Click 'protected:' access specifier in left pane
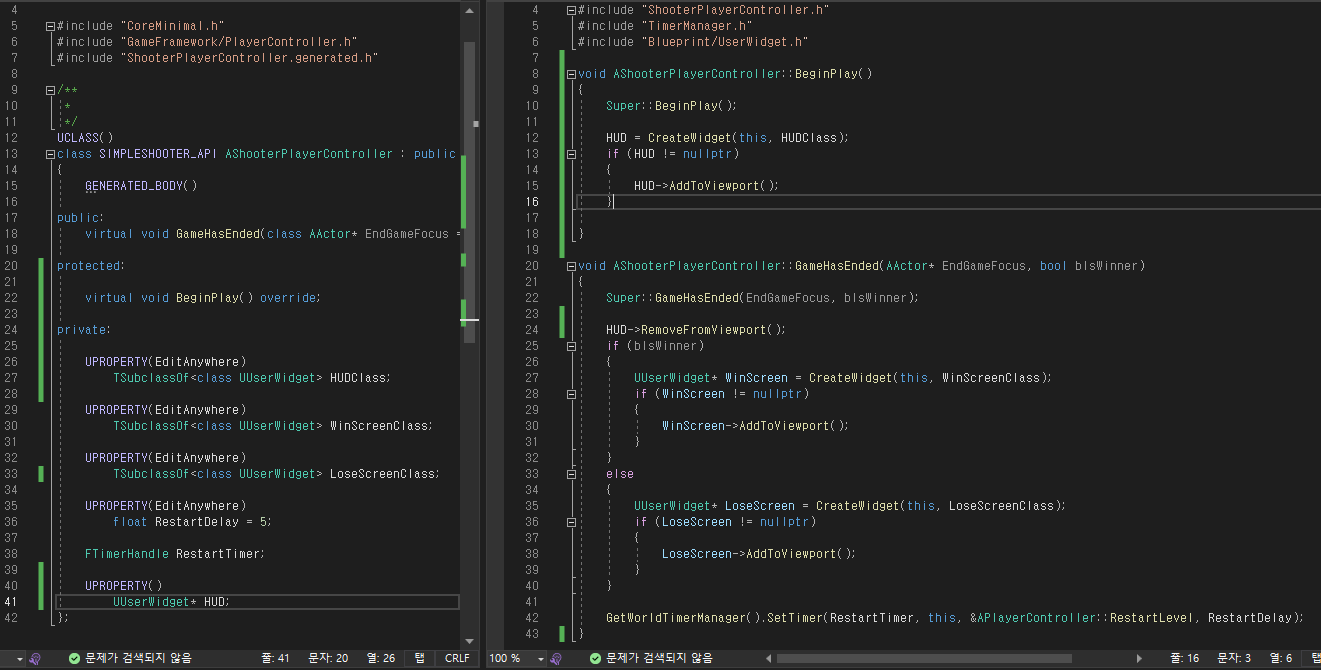 click(x=91, y=266)
